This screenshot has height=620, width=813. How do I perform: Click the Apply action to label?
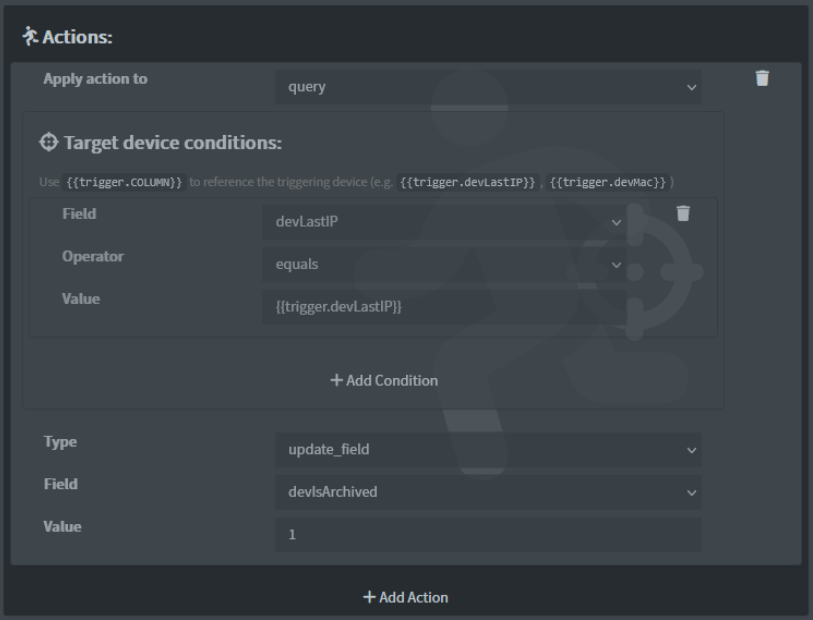coord(95,79)
